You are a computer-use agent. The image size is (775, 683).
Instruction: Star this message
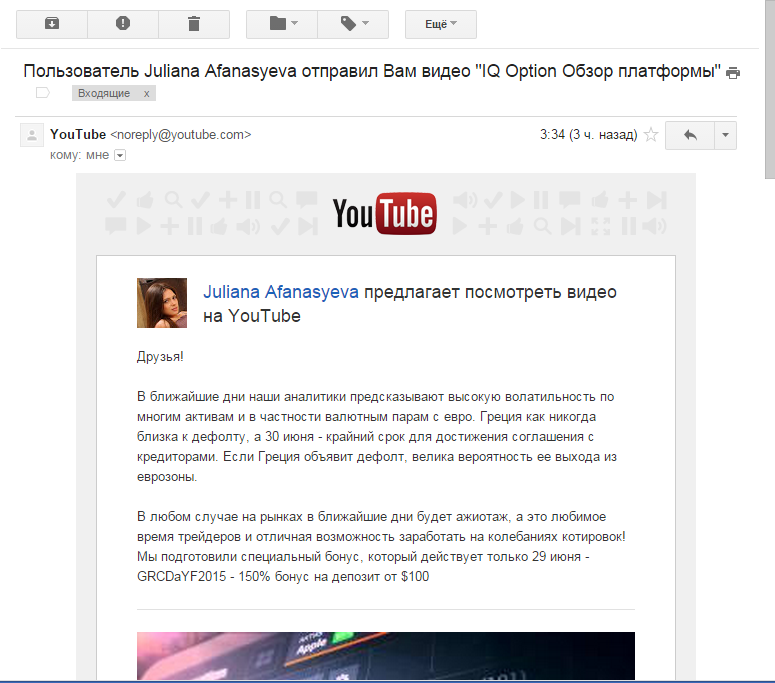[651, 134]
